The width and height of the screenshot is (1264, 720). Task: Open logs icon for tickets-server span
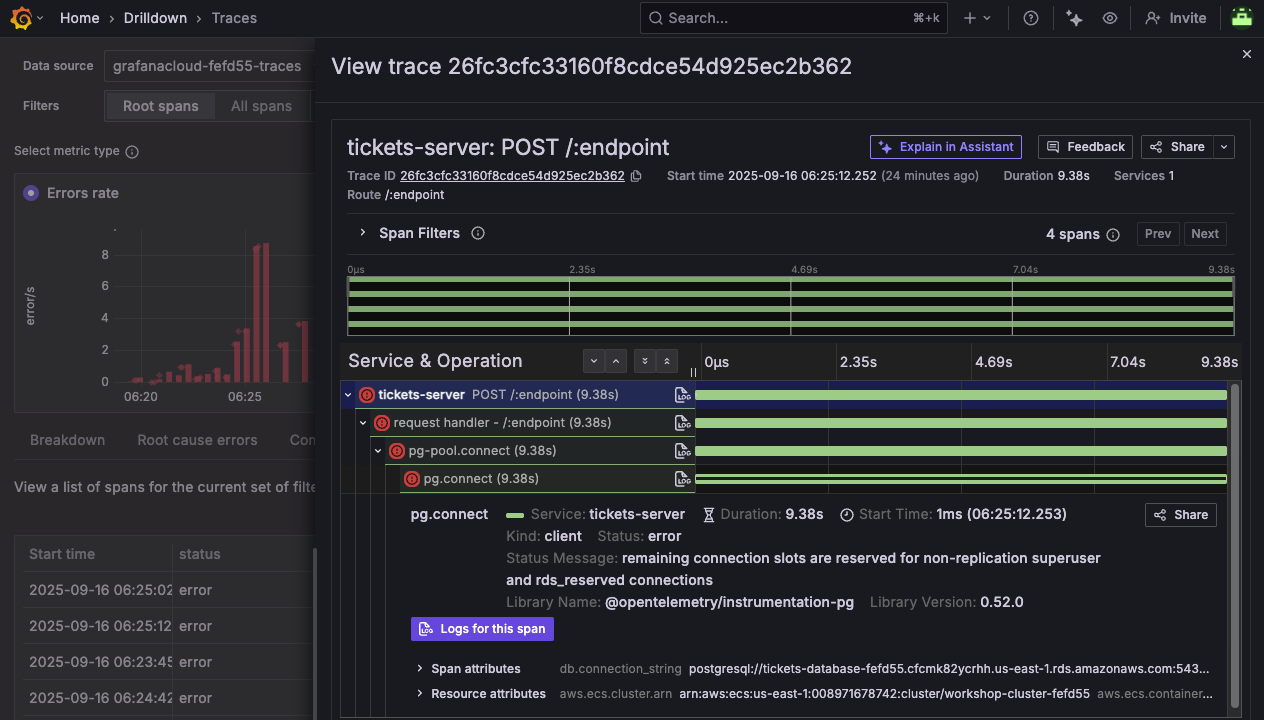682,395
